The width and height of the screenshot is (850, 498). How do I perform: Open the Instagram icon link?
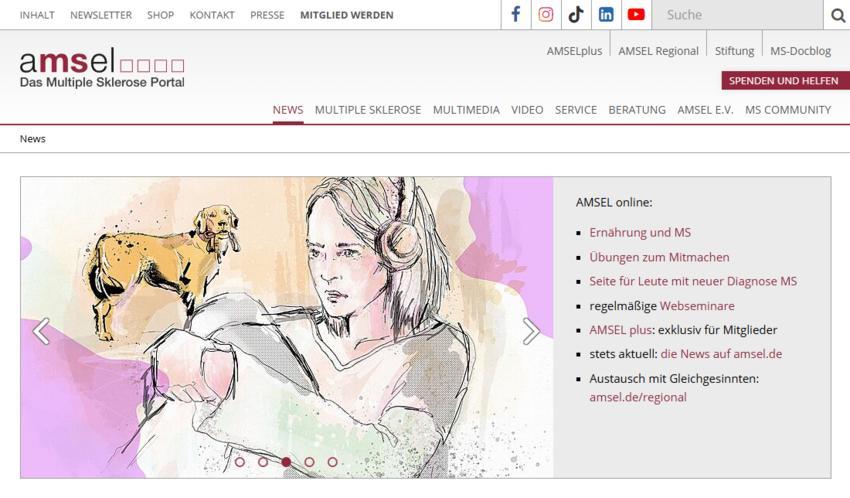[x=546, y=15]
